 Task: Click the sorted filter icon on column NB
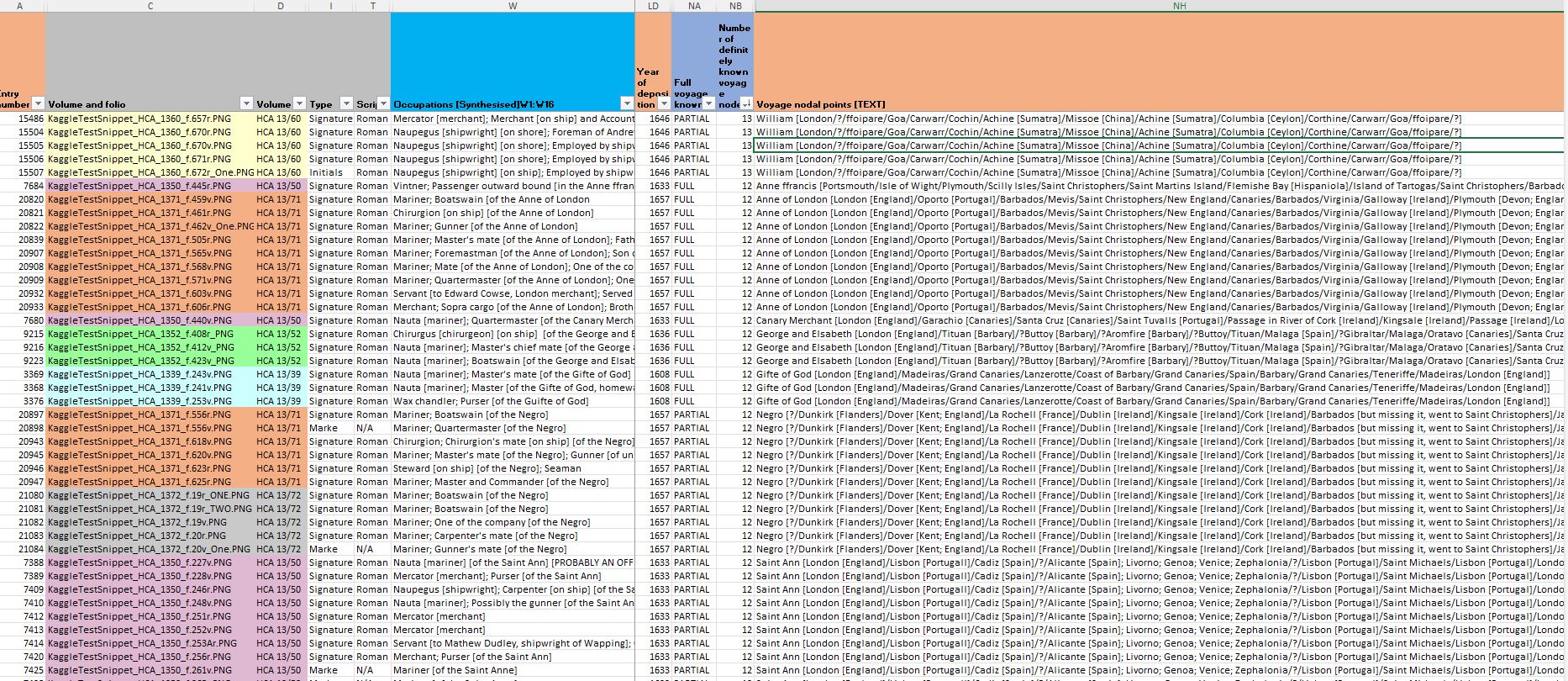(746, 104)
